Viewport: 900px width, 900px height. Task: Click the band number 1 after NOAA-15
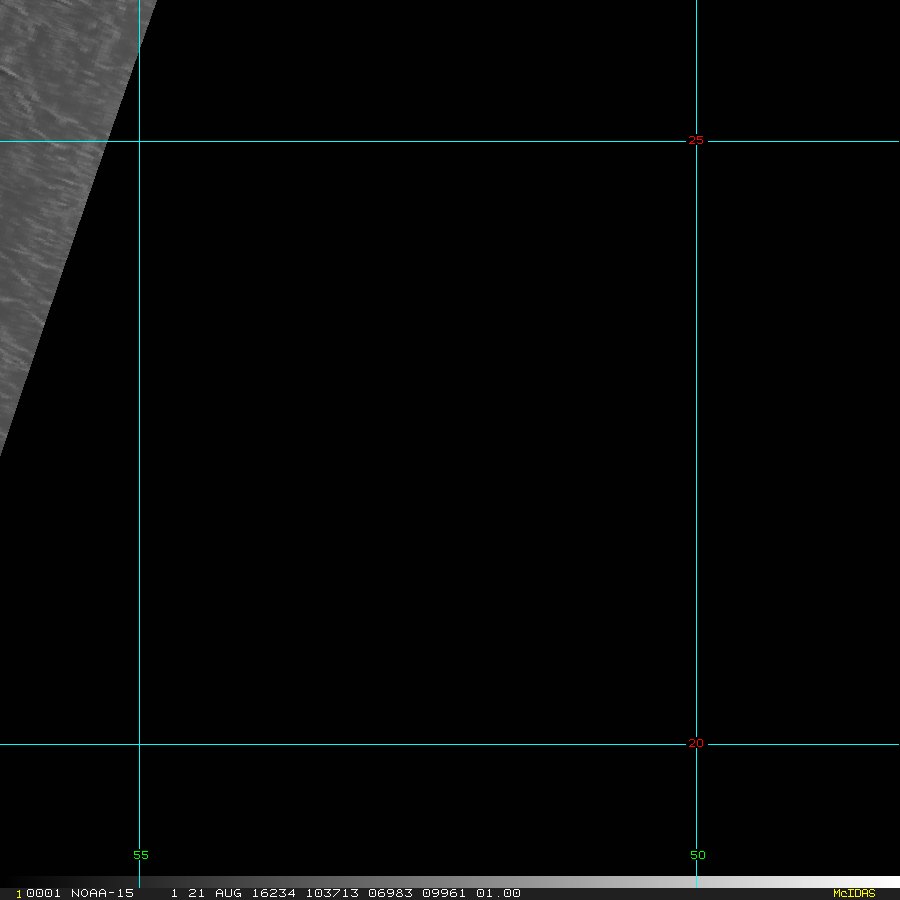point(174,893)
